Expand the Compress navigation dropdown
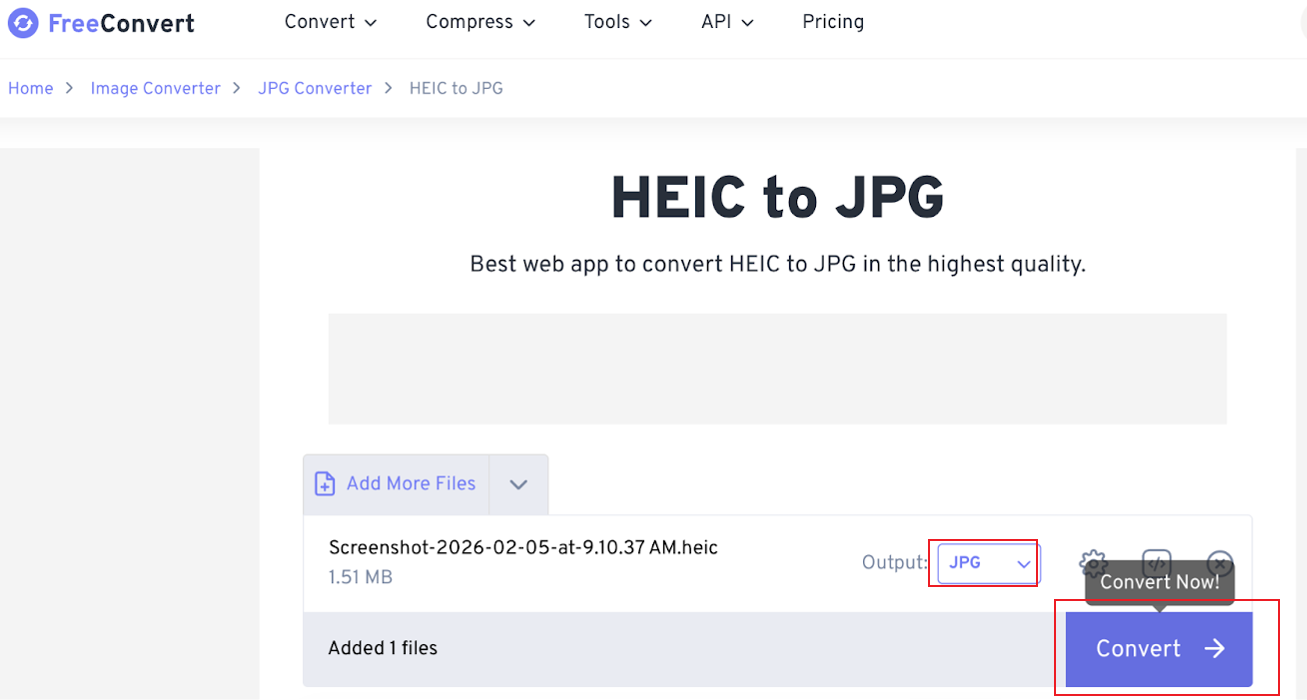Image resolution: width=1307 pixels, height=700 pixels. tap(480, 21)
